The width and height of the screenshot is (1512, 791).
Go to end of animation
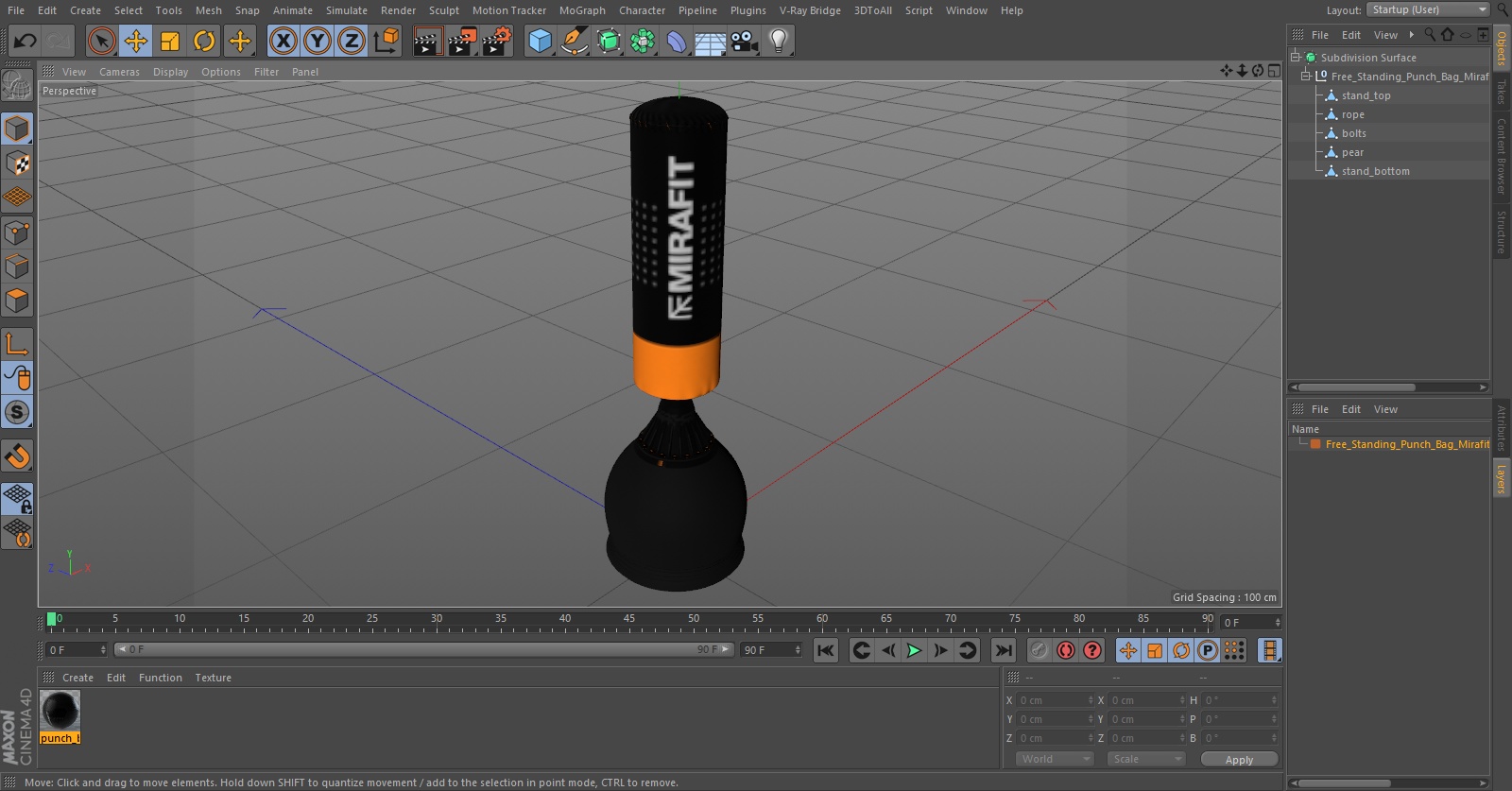[x=1004, y=650]
